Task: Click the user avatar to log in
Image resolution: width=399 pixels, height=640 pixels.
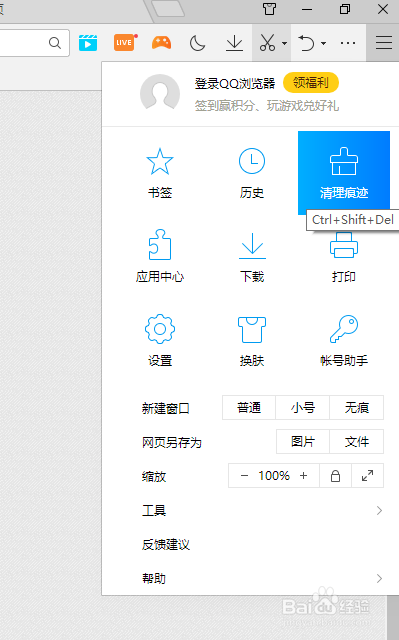Action: click(160, 94)
